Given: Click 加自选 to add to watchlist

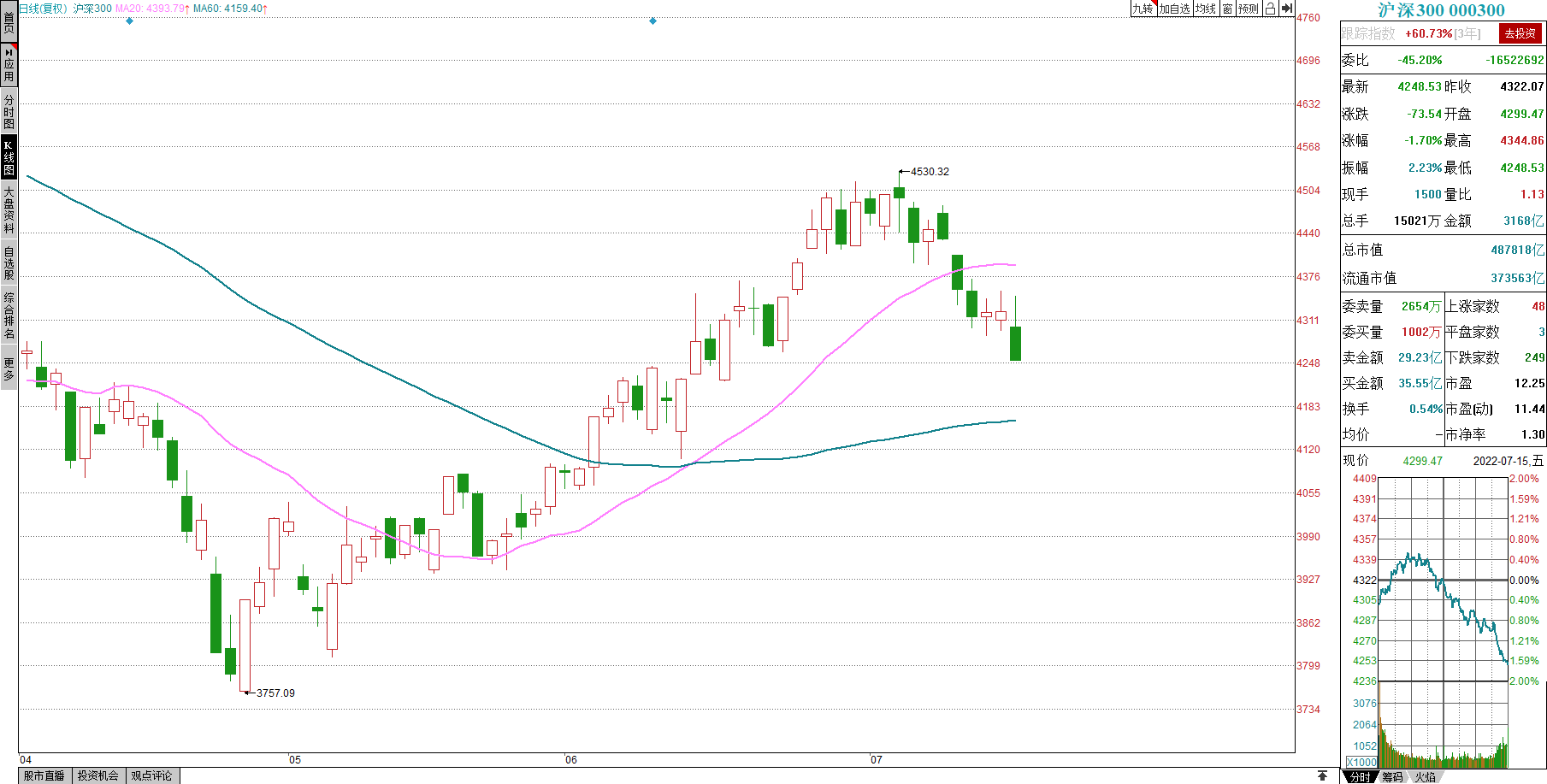Looking at the screenshot, I should tap(1174, 9).
